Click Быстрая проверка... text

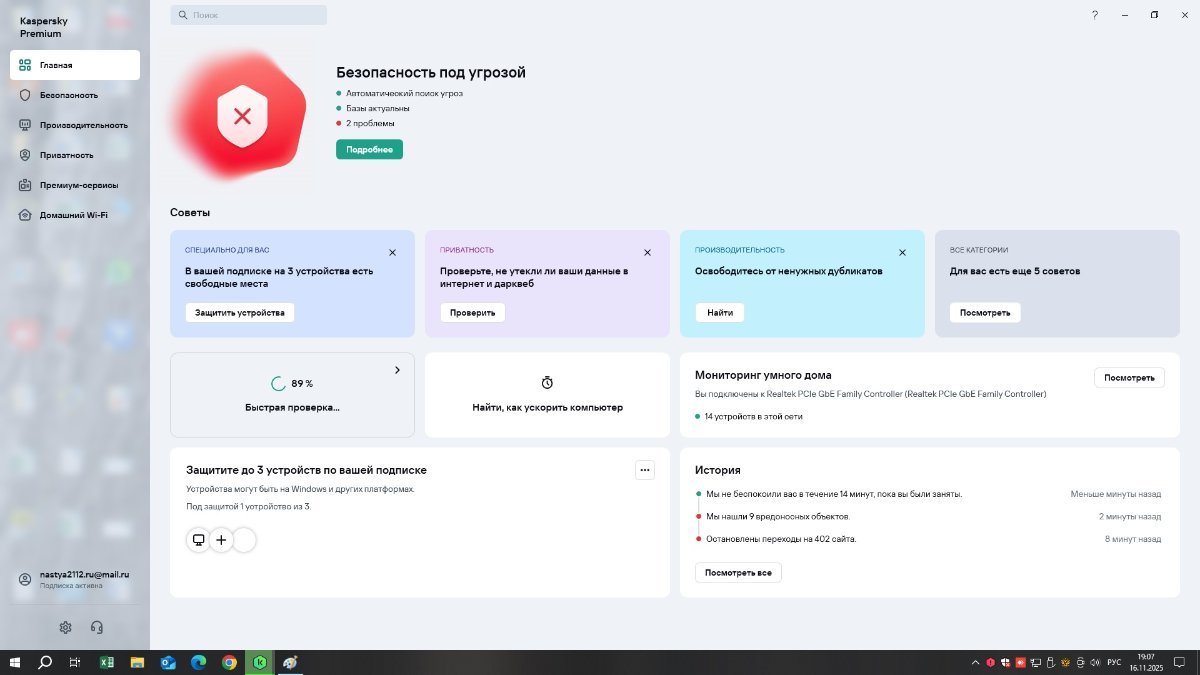(292, 408)
